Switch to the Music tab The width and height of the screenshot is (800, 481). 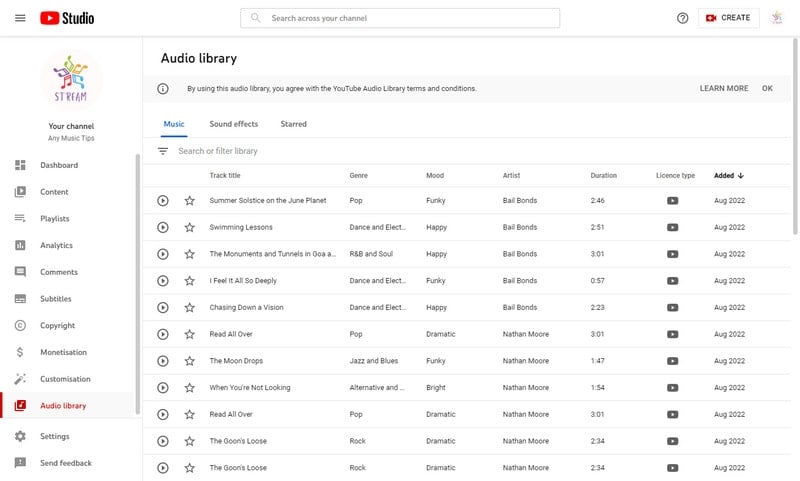[x=174, y=124]
